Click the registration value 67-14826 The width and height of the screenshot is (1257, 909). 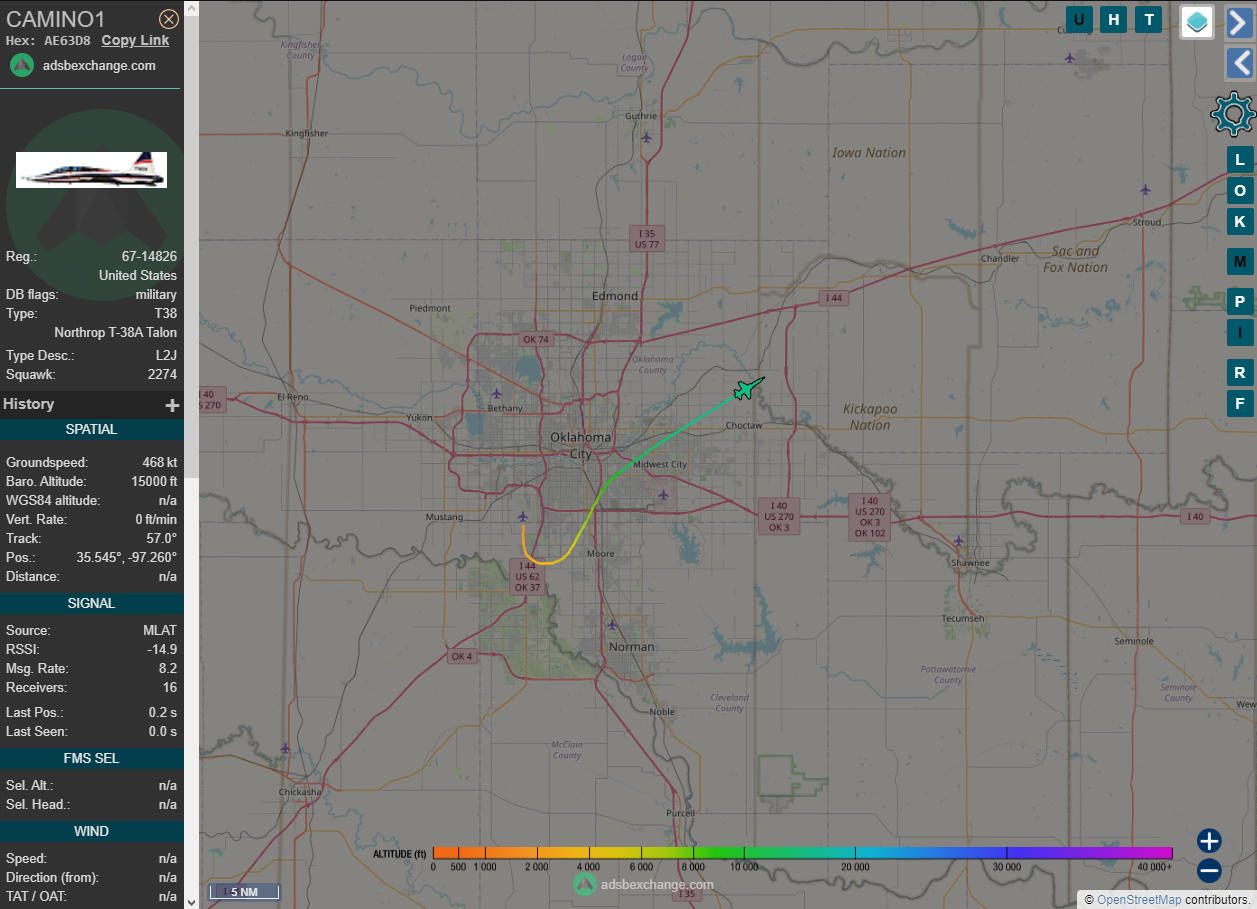coord(149,257)
